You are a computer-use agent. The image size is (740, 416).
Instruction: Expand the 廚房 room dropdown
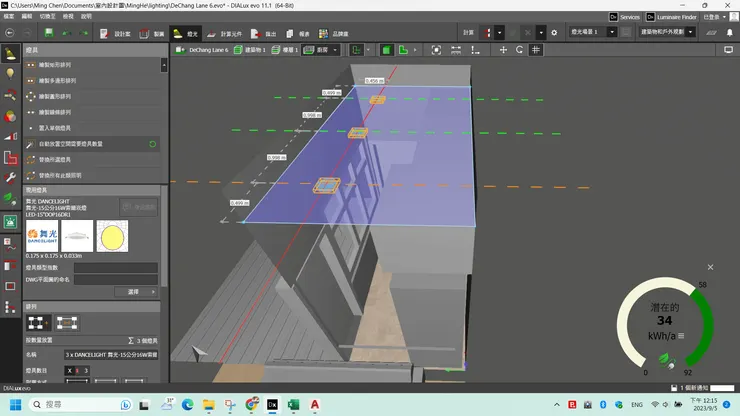tap(333, 49)
